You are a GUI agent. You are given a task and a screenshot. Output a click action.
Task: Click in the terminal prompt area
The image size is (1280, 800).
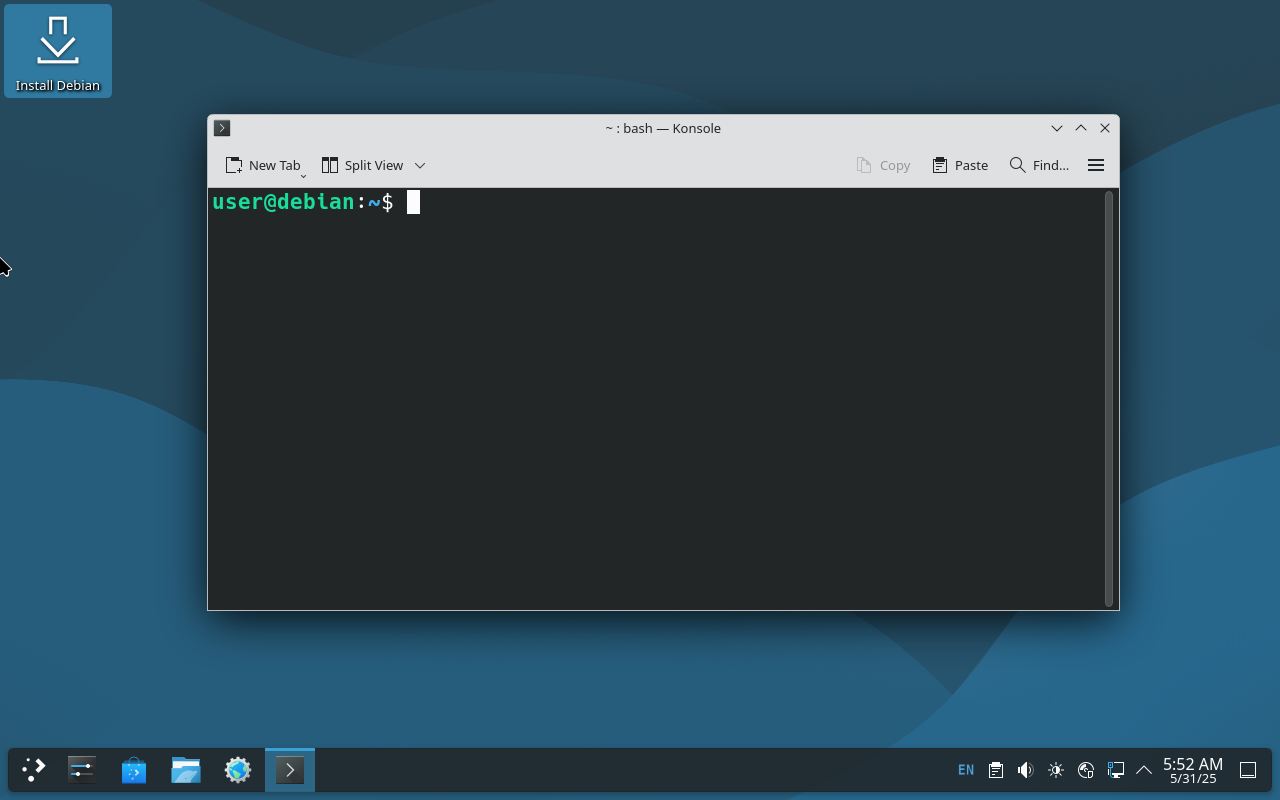(x=655, y=398)
